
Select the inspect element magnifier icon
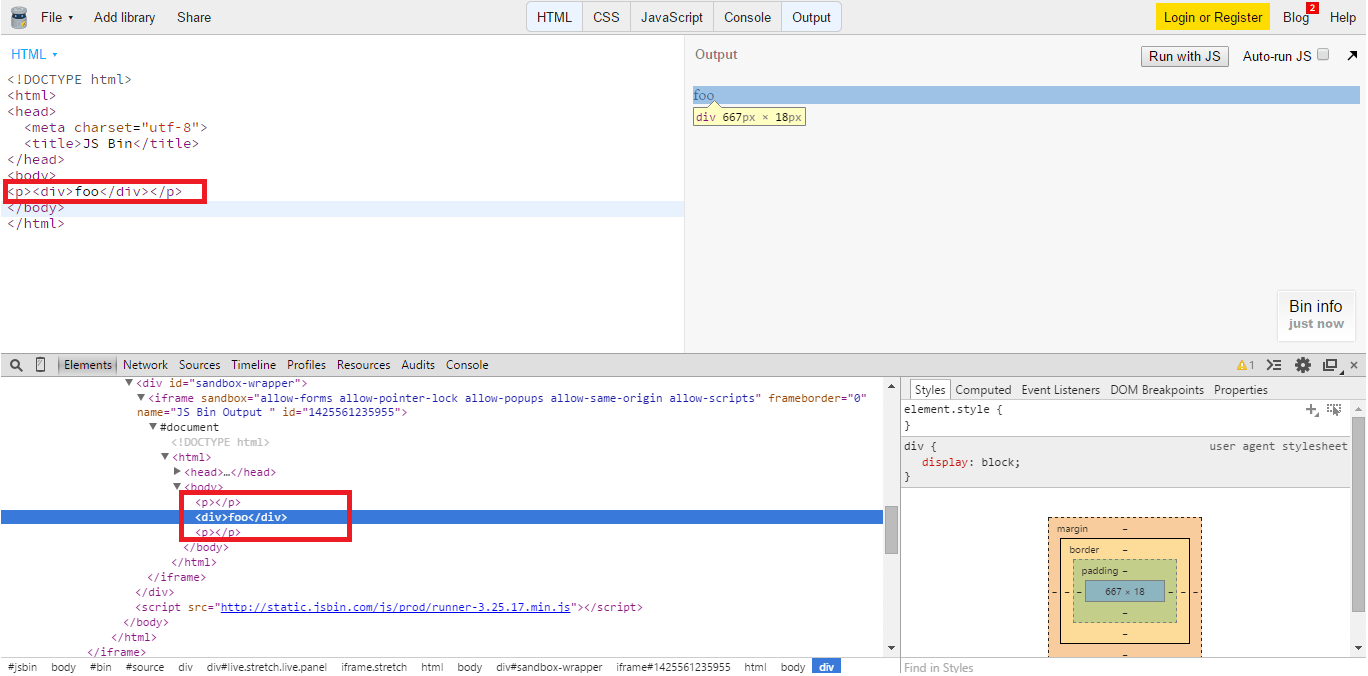click(14, 364)
